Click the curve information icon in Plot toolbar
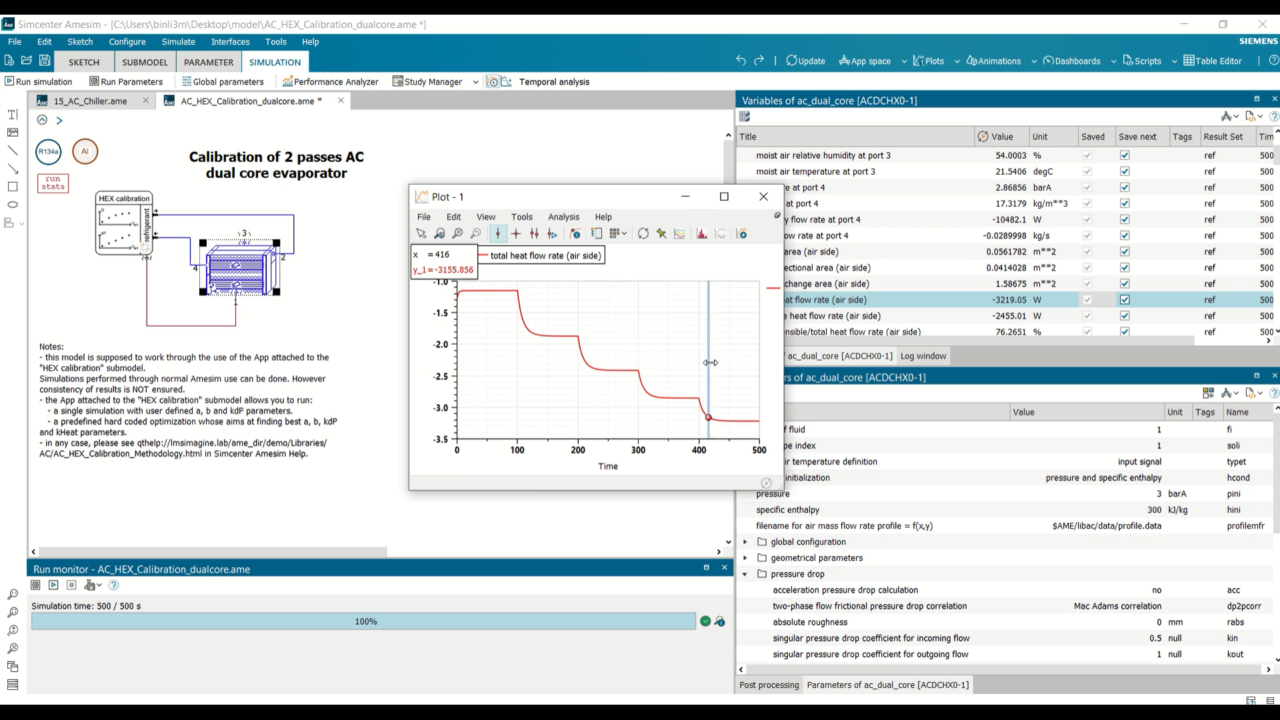This screenshot has height=720, width=1280. tap(575, 234)
